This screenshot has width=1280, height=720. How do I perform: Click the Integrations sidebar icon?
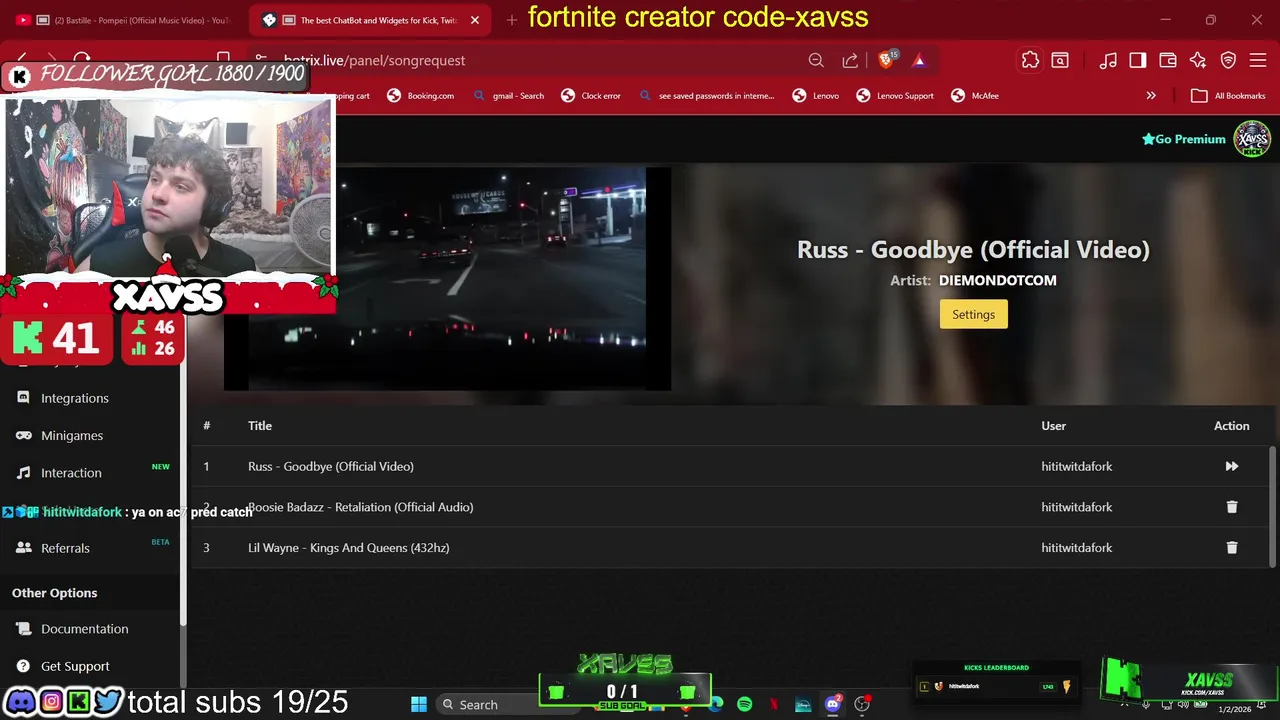[x=23, y=398]
